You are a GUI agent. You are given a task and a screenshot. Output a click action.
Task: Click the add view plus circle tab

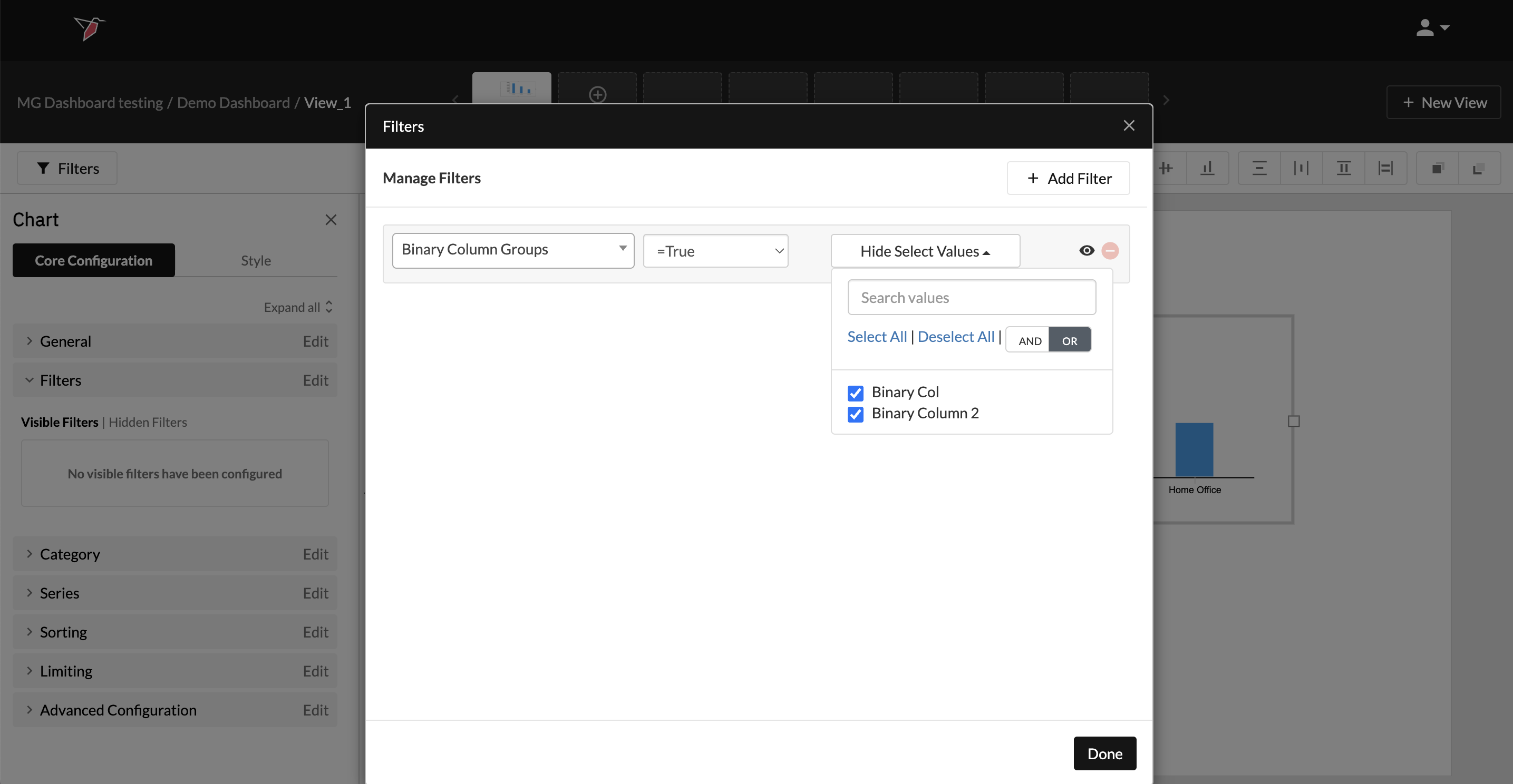(597, 94)
